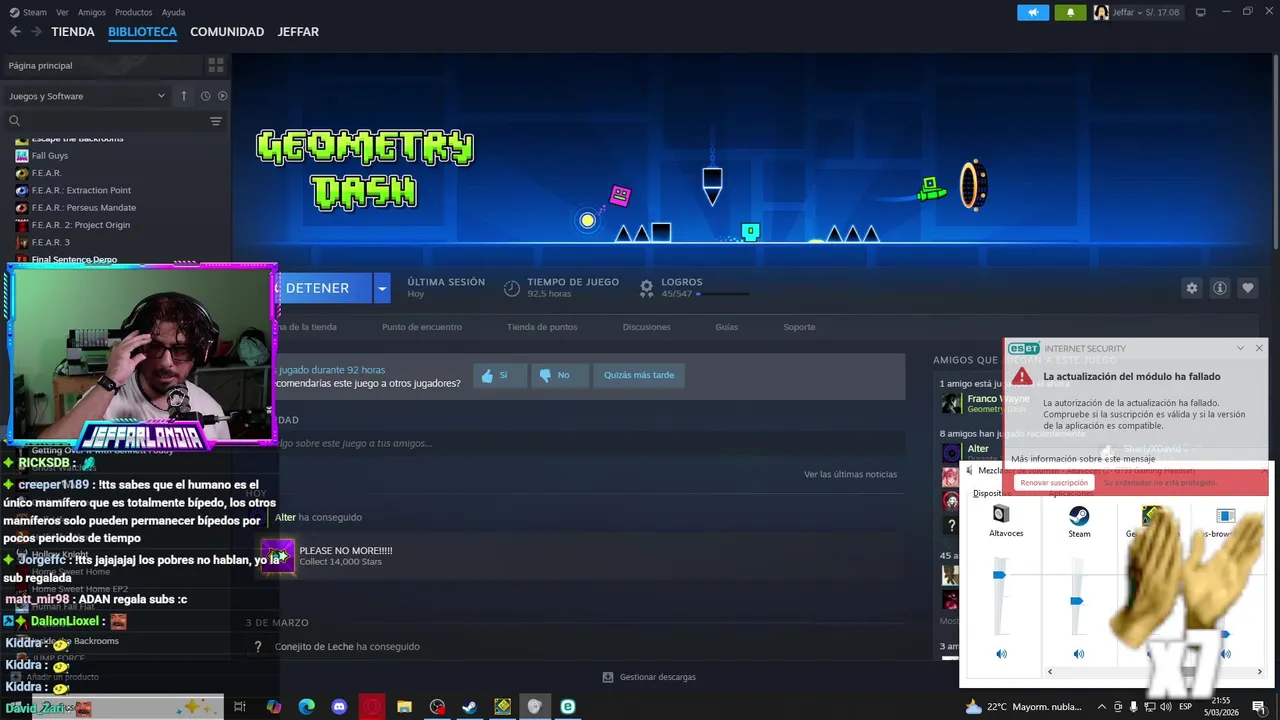Image resolution: width=1280 pixels, height=720 pixels.
Task: Collapse the ESET notification with chevron
Action: pyautogui.click(x=1240, y=348)
